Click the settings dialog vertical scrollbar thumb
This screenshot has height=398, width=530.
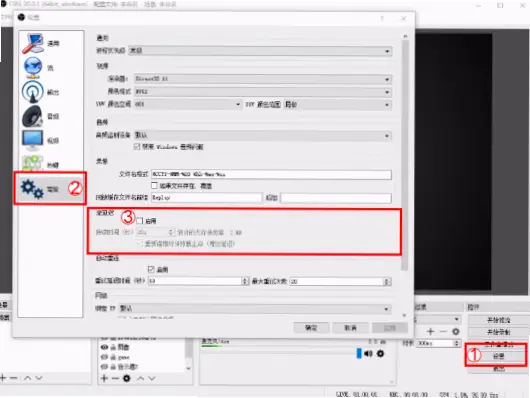pos(405,156)
